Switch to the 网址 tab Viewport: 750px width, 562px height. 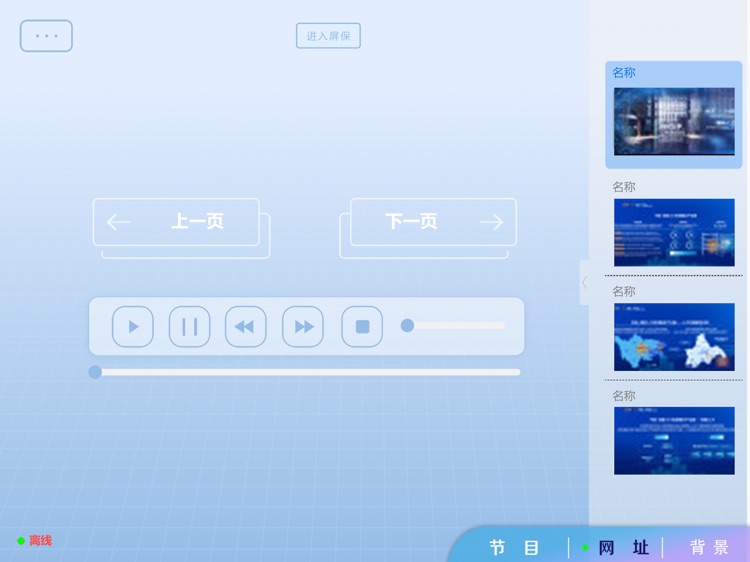(x=623, y=547)
